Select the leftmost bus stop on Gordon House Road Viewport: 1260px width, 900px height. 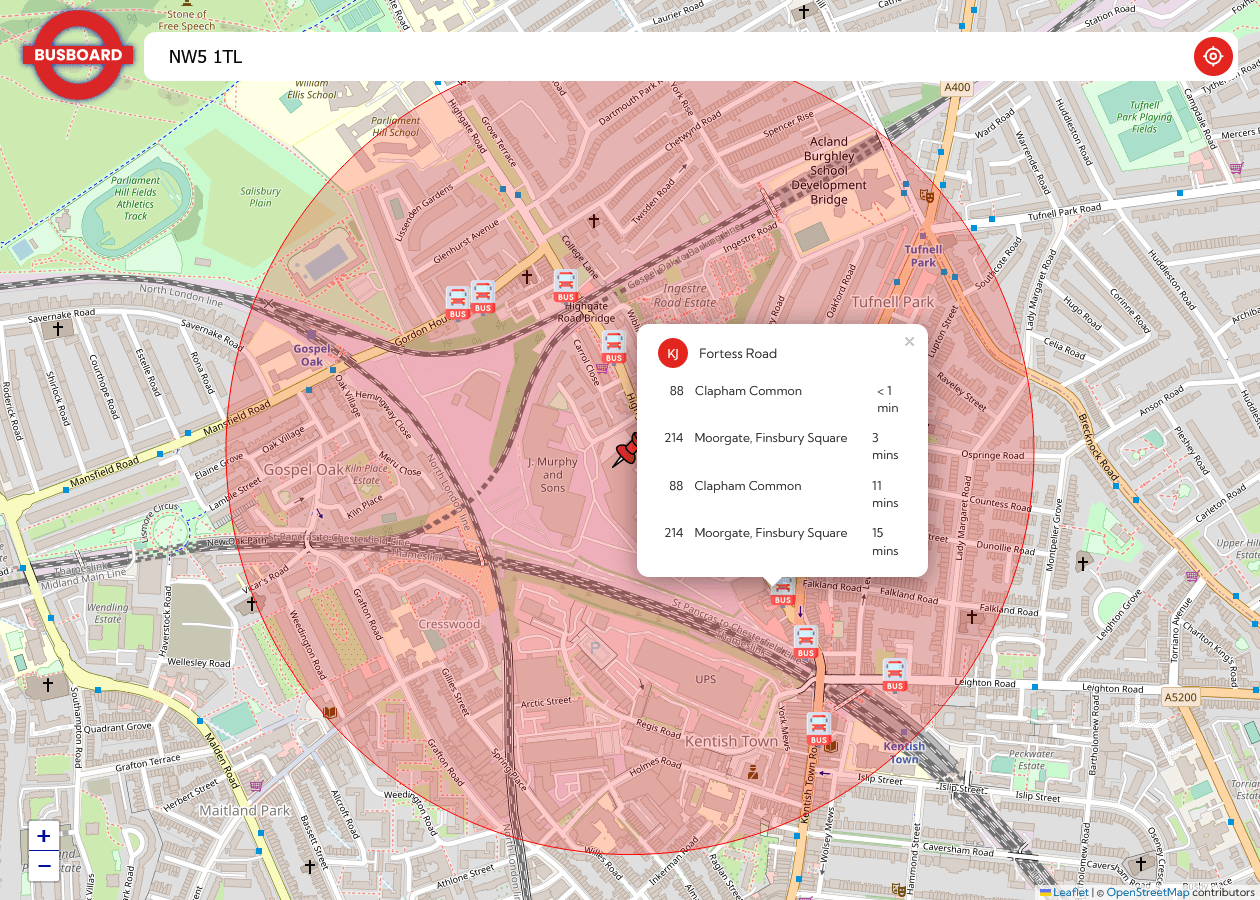pos(457,297)
